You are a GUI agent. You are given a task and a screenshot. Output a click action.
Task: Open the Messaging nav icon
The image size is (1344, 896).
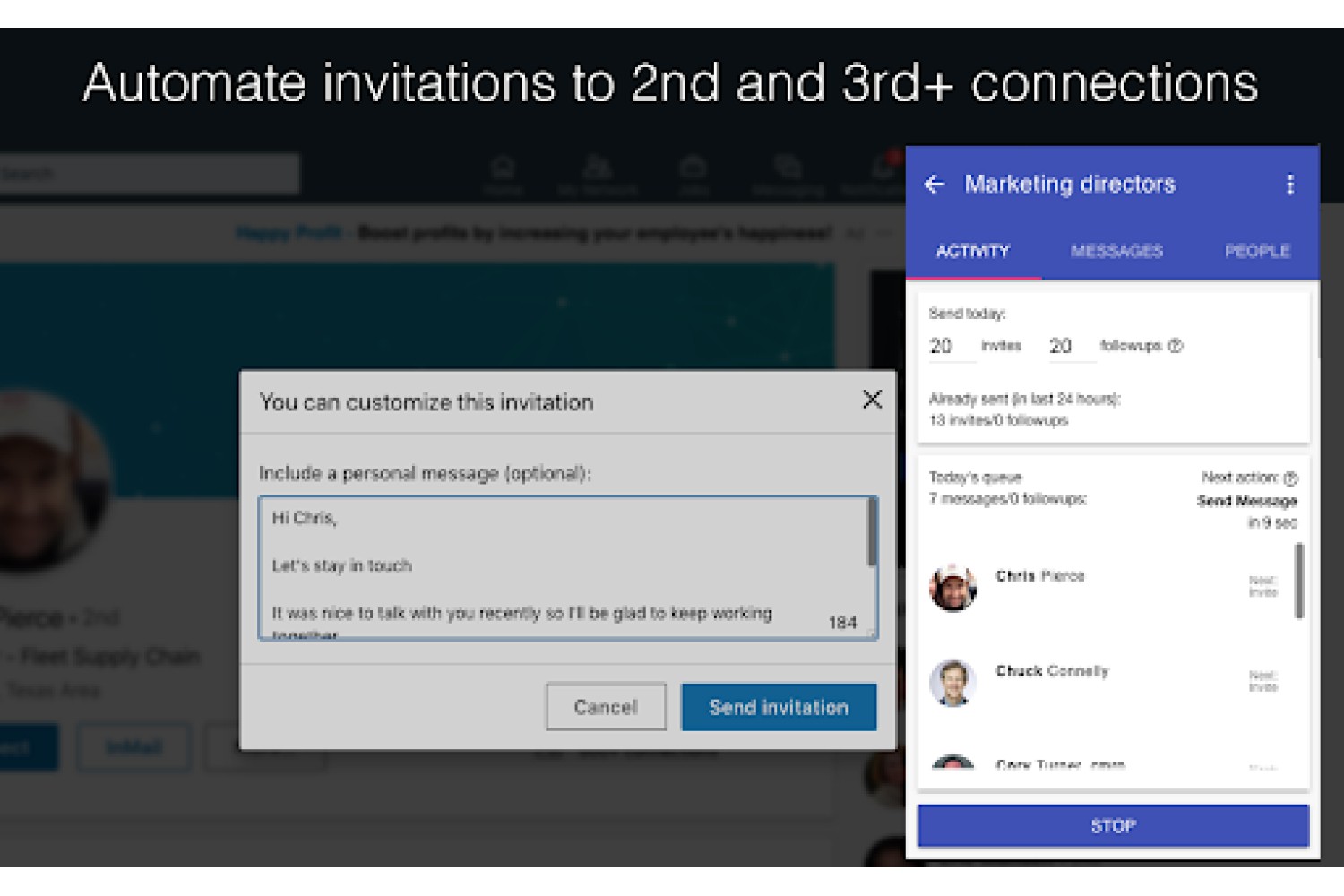coord(788,176)
